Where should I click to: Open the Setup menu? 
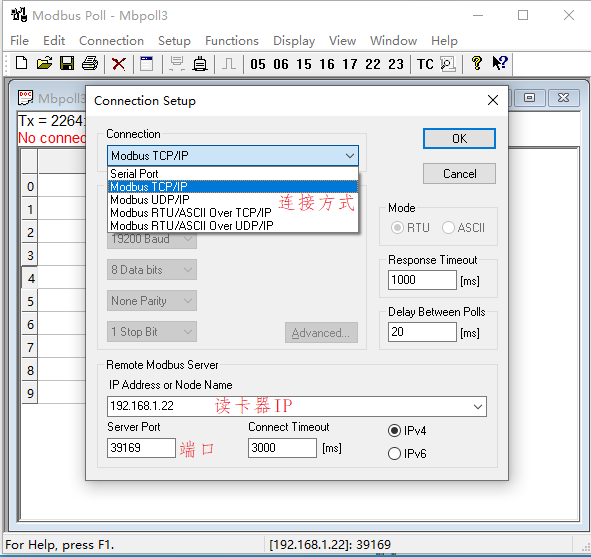tap(174, 41)
